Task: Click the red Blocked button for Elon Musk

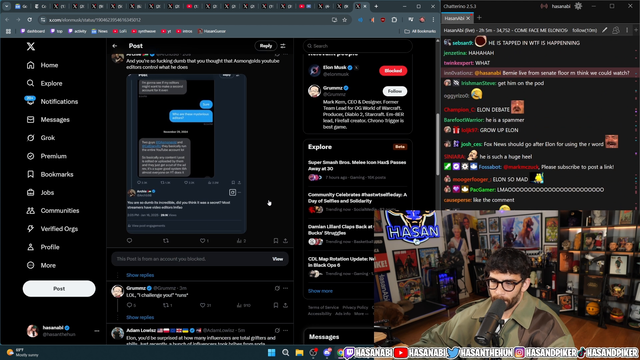Action: (393, 71)
